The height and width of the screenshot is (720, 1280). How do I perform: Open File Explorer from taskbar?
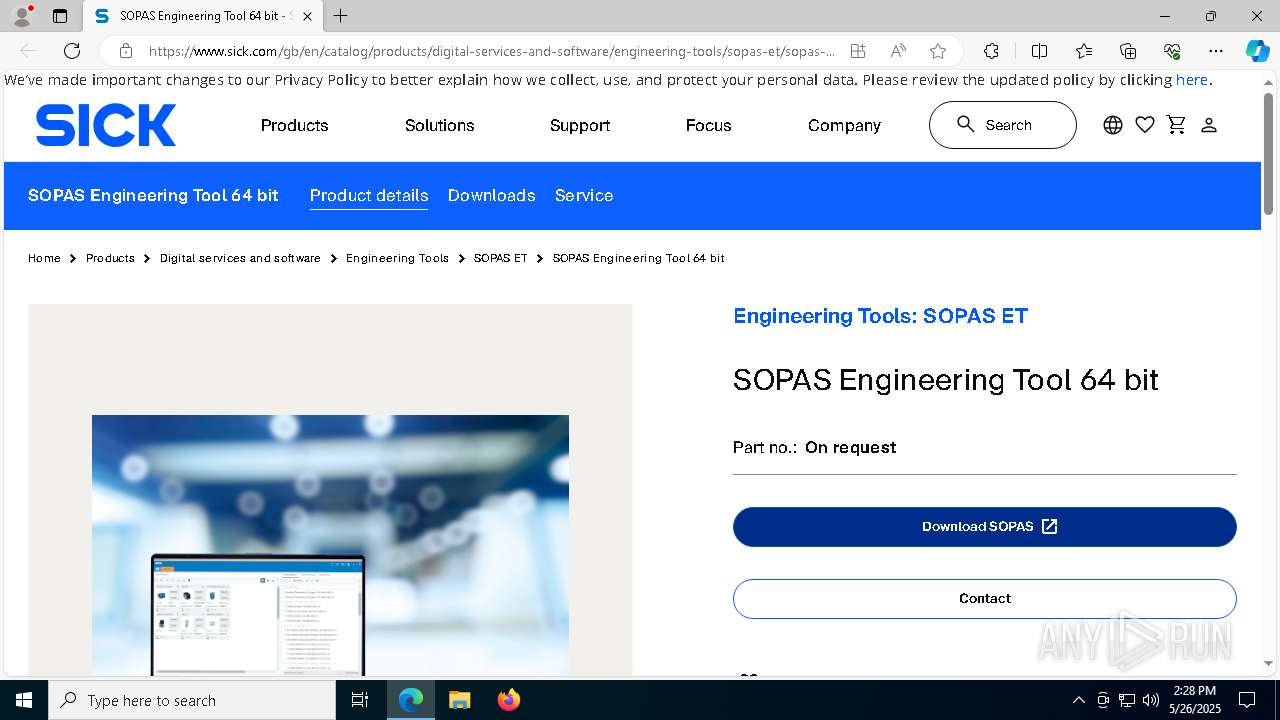click(459, 700)
